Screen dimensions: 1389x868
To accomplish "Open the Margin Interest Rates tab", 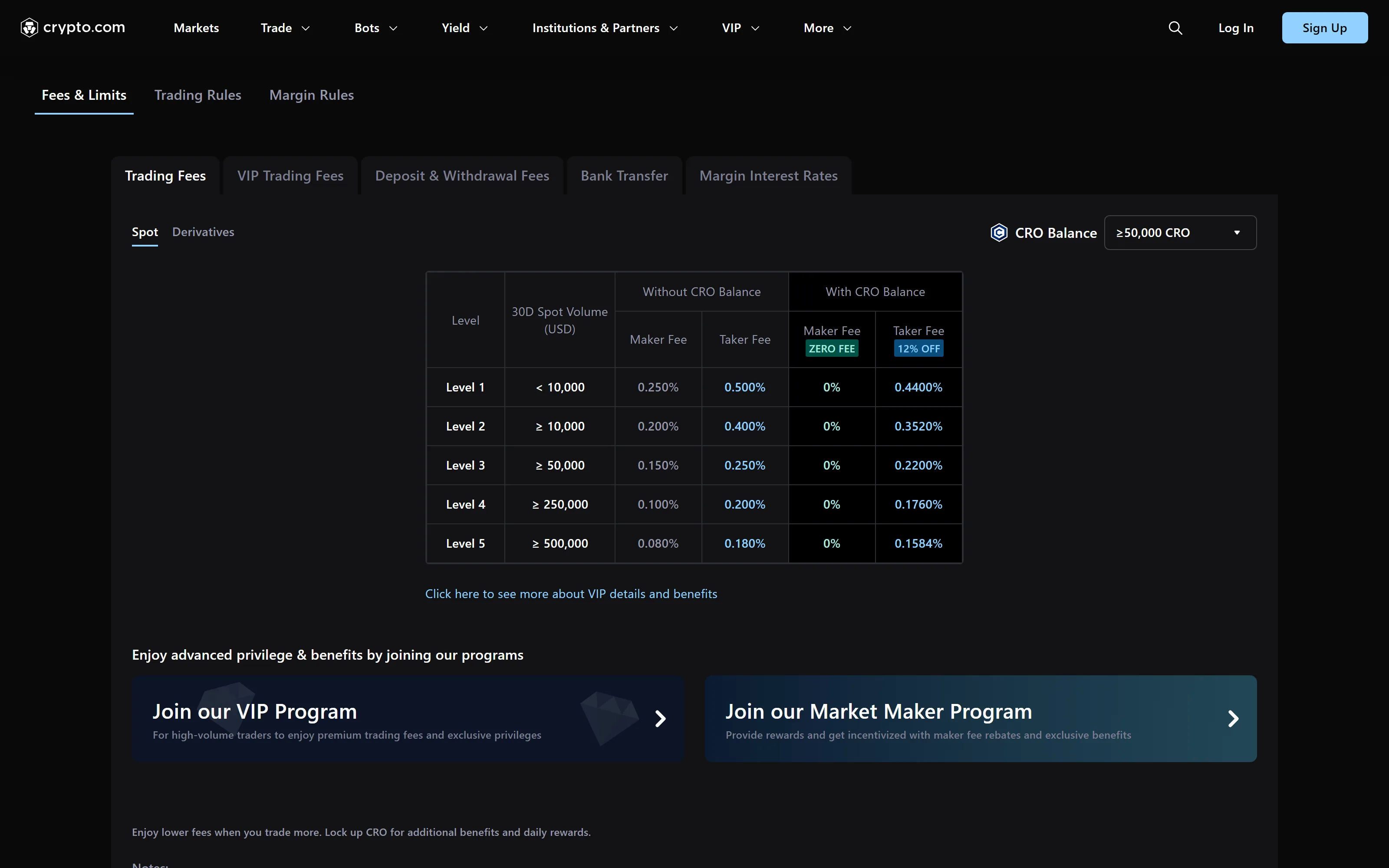I will click(x=769, y=176).
